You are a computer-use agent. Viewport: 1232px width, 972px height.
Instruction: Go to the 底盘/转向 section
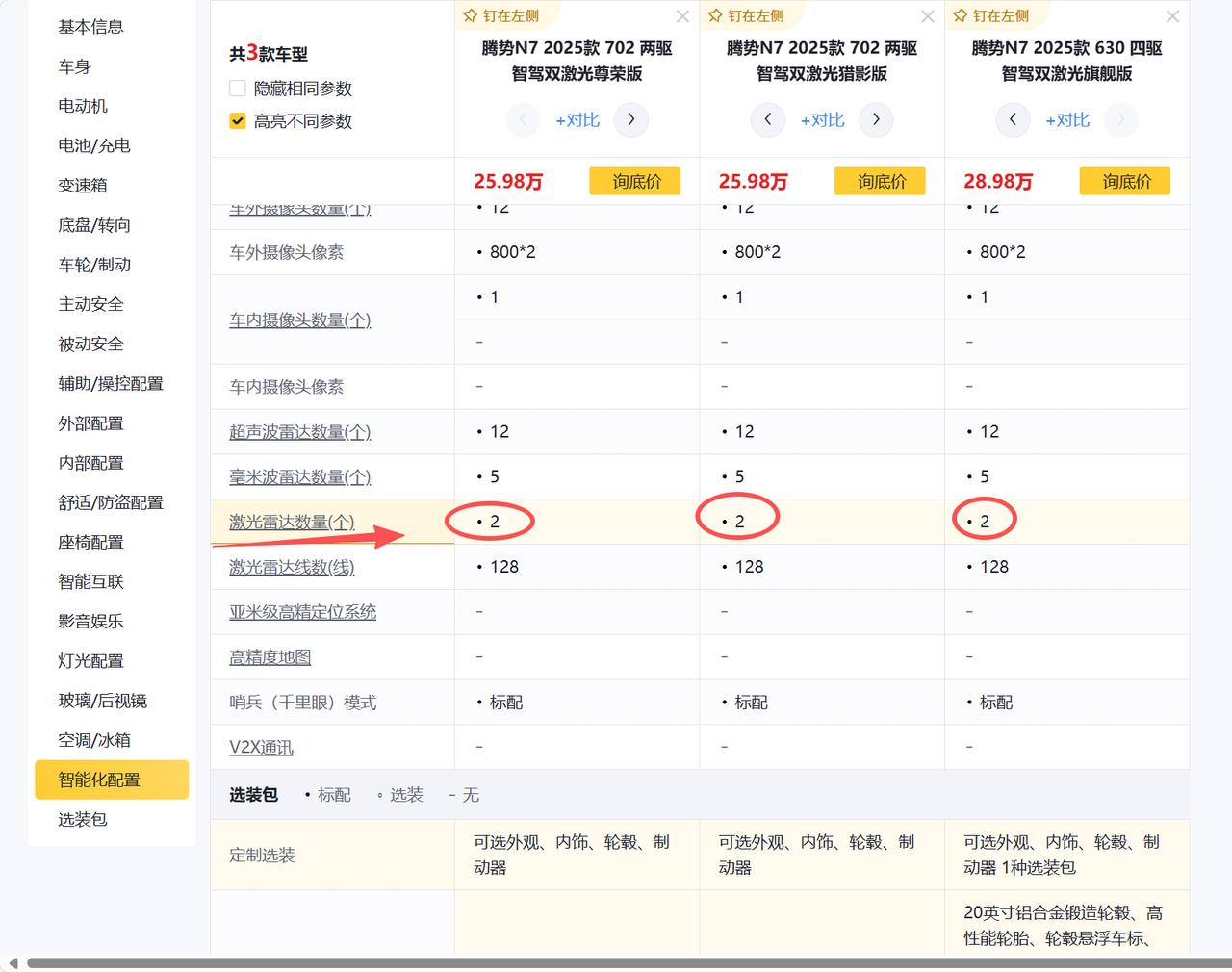(94, 225)
